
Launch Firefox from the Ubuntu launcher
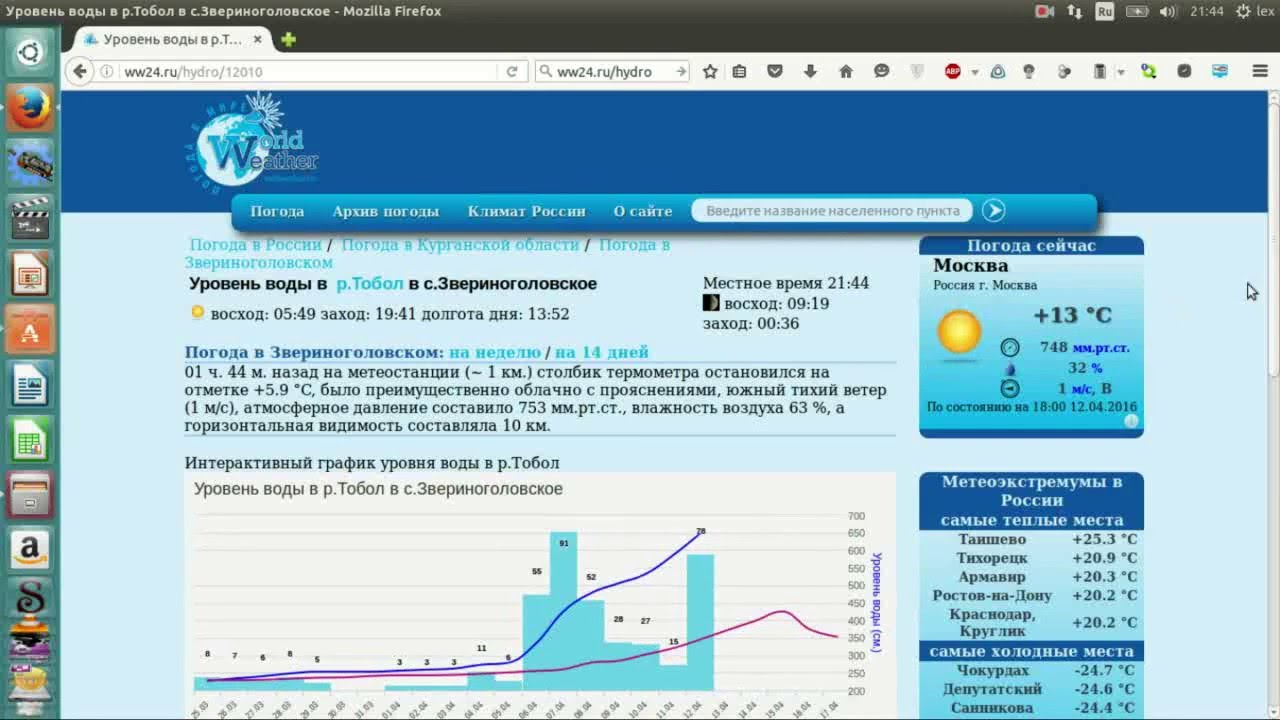coord(29,108)
